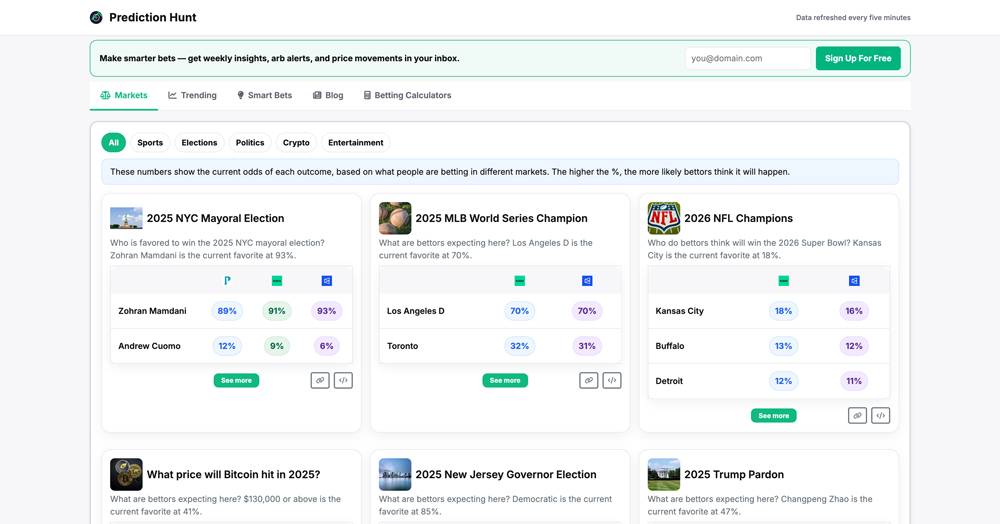Click the Kalshi green icon in NYC Mayoral table
Image resolution: width=1000 pixels, height=524 pixels.
click(x=277, y=281)
